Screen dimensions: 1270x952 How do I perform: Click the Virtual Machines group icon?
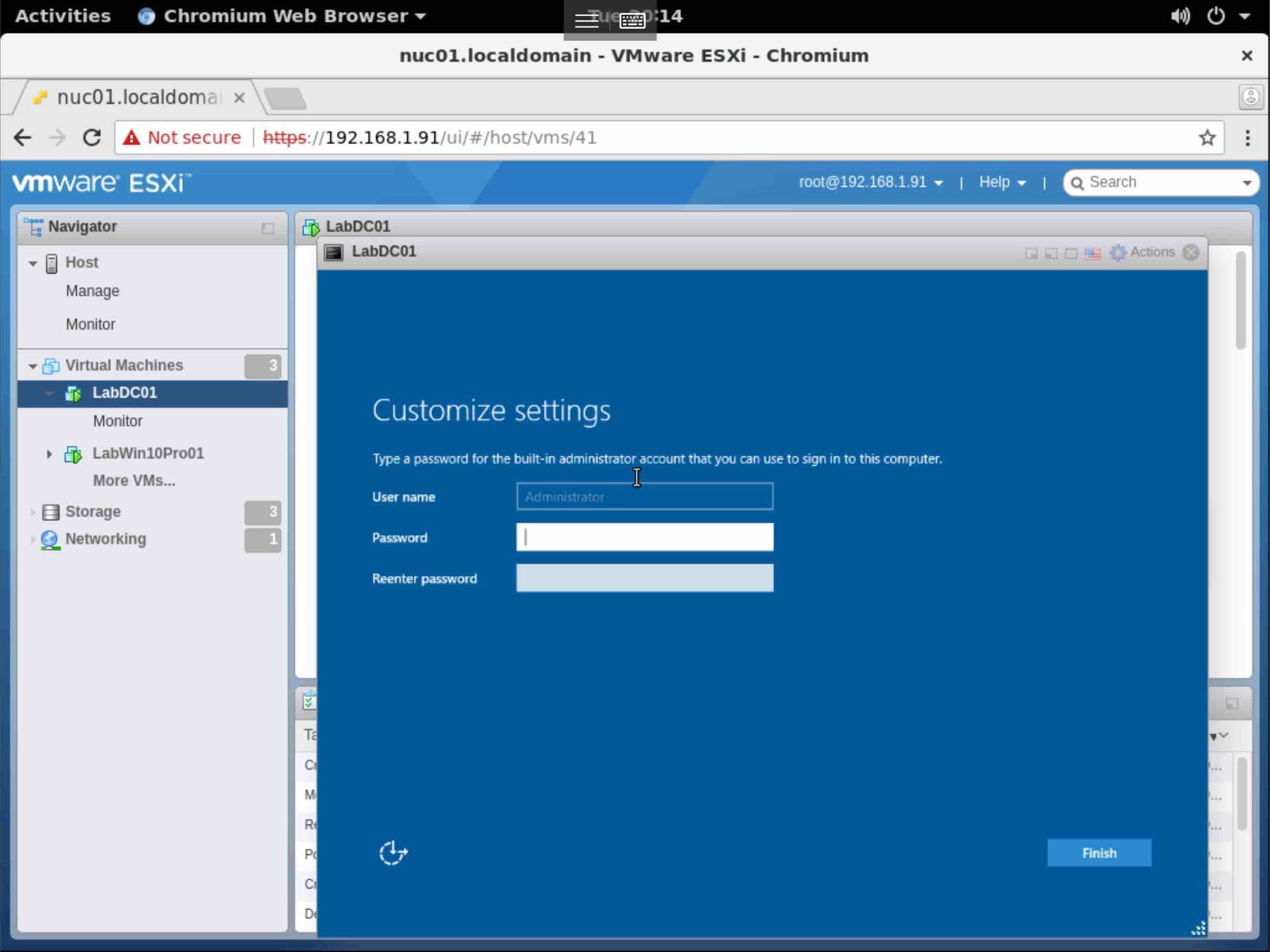tap(51, 366)
